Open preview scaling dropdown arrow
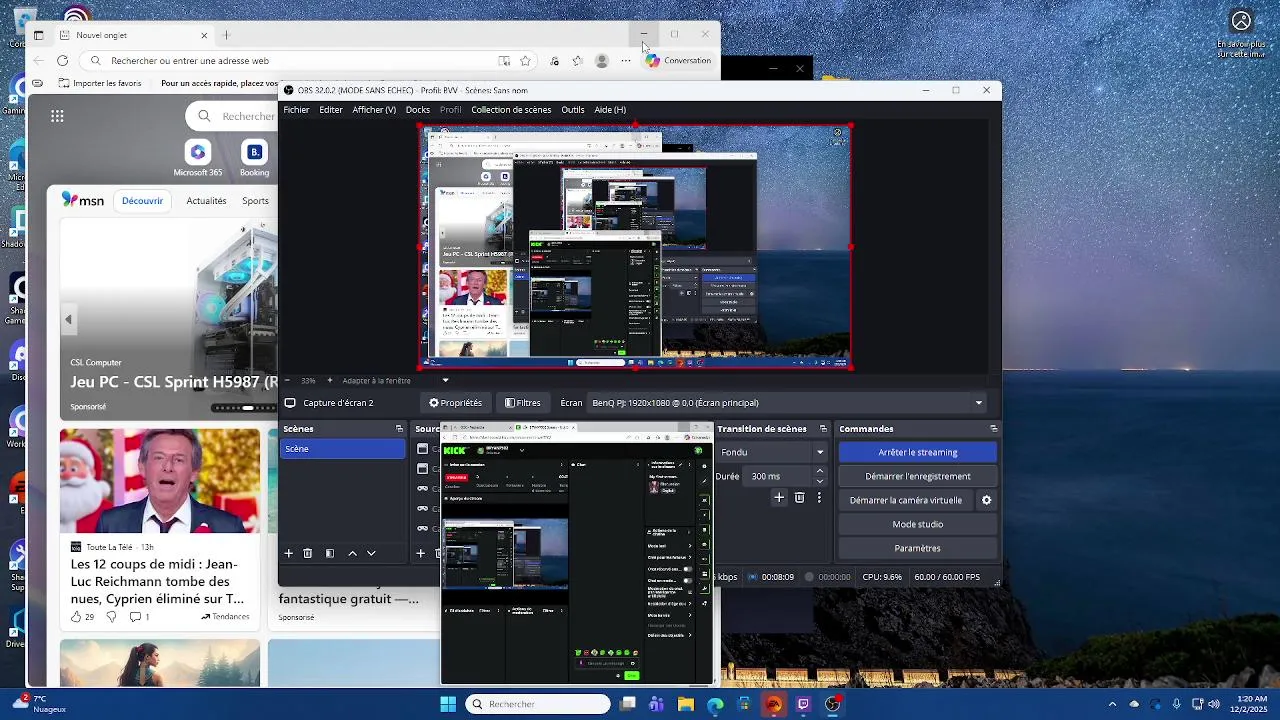This screenshot has width=1280, height=720. point(445,381)
